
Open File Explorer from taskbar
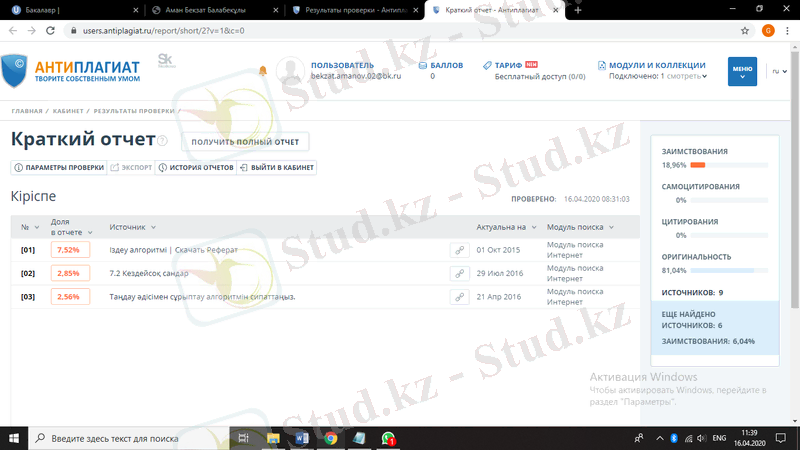[273, 438]
